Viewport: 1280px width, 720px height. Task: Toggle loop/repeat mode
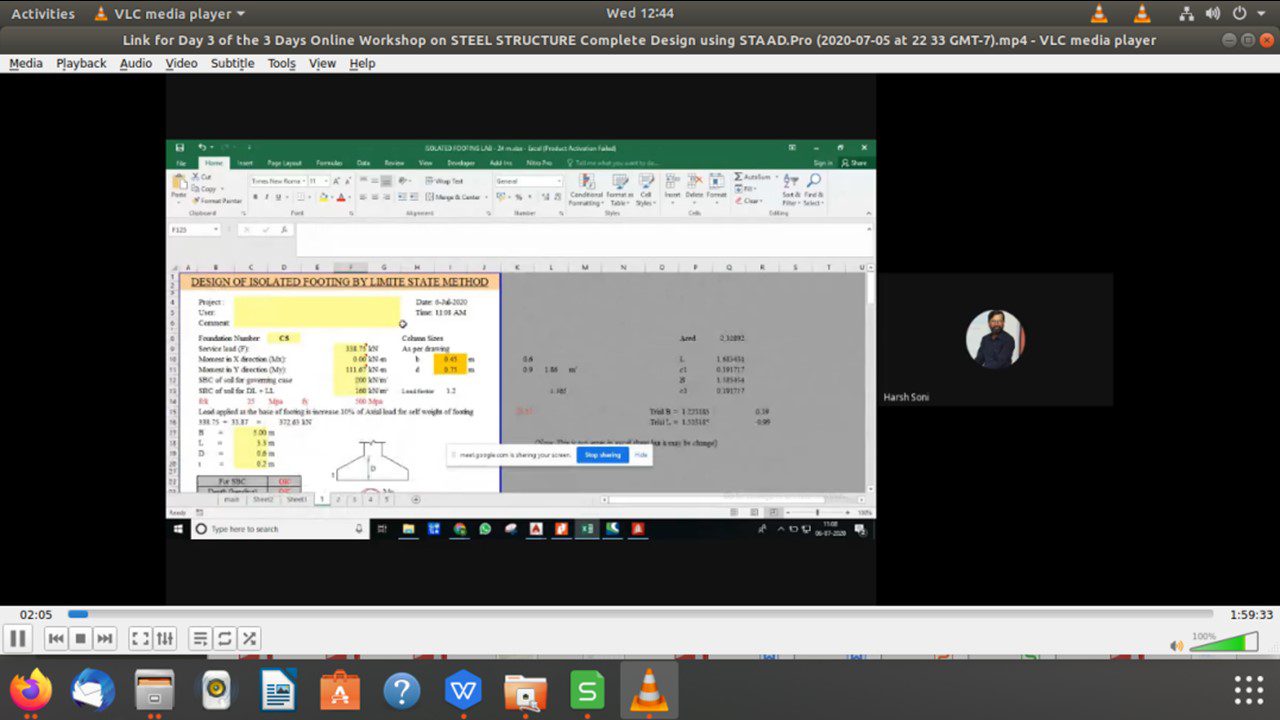click(x=225, y=638)
